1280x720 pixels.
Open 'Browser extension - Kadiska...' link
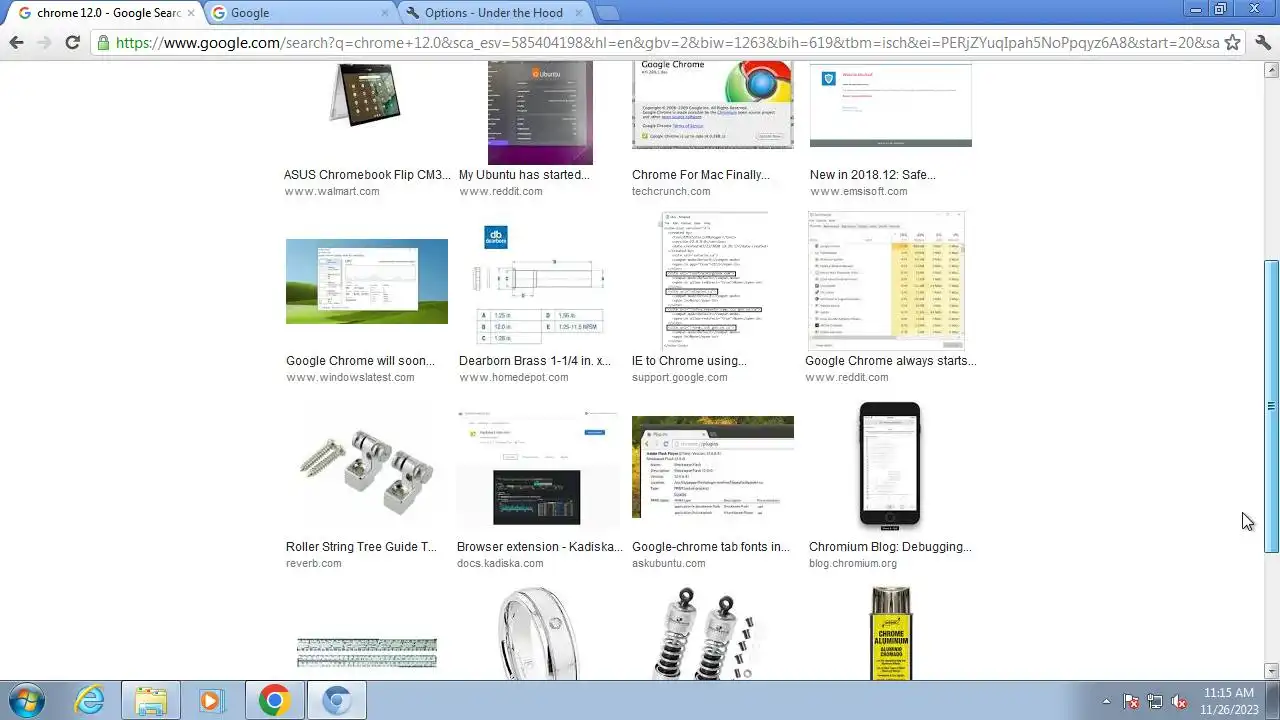[x=539, y=547]
